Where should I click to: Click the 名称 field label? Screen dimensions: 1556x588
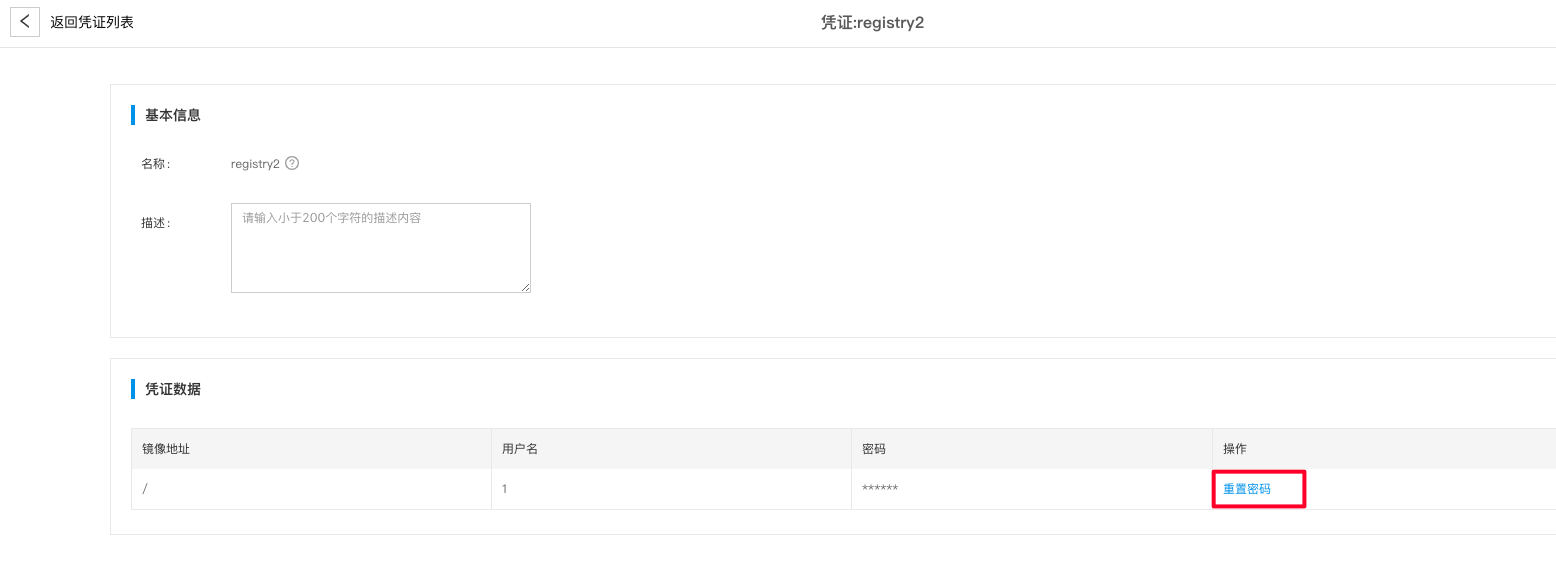(x=155, y=164)
